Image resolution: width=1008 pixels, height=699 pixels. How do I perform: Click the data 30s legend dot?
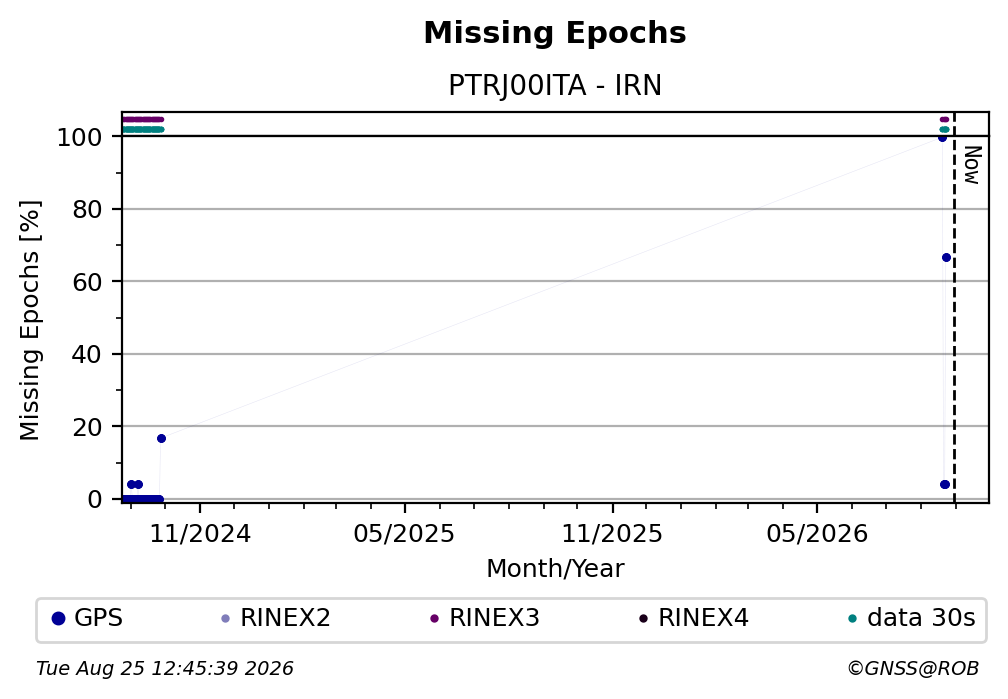click(852, 619)
